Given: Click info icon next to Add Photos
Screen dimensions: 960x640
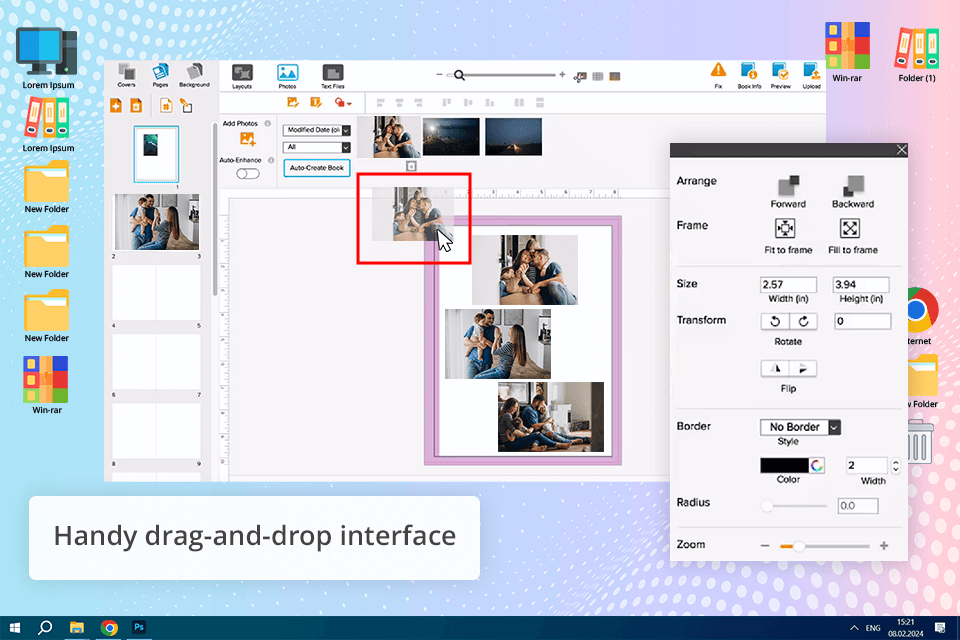Looking at the screenshot, I should pyautogui.click(x=268, y=124).
